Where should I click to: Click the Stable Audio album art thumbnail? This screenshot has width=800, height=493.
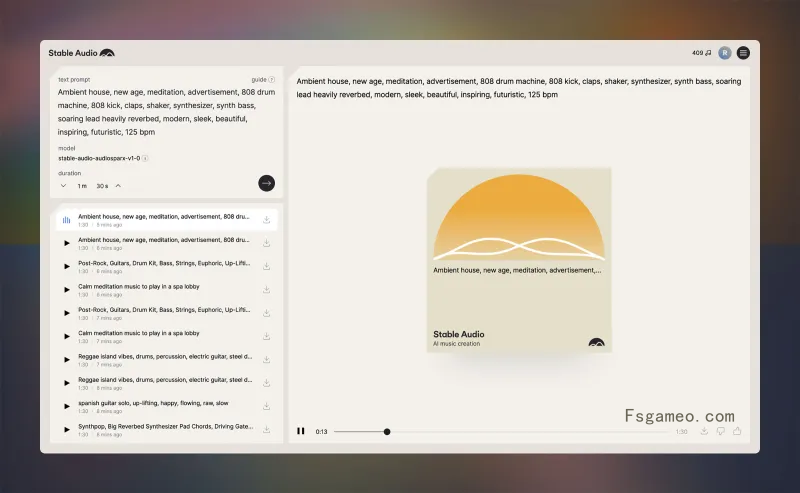coord(519,260)
